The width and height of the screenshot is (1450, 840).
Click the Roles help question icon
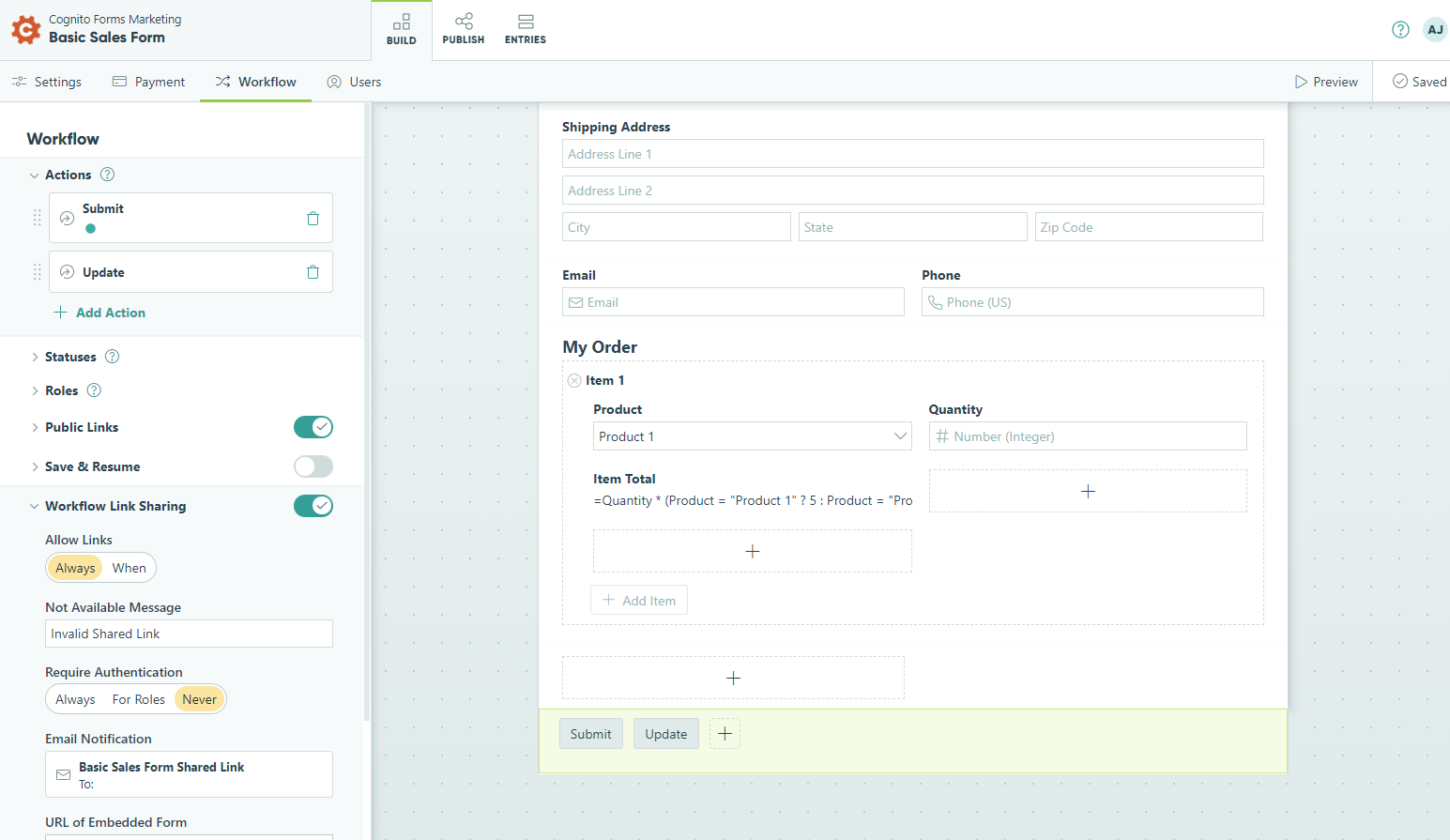[94, 390]
